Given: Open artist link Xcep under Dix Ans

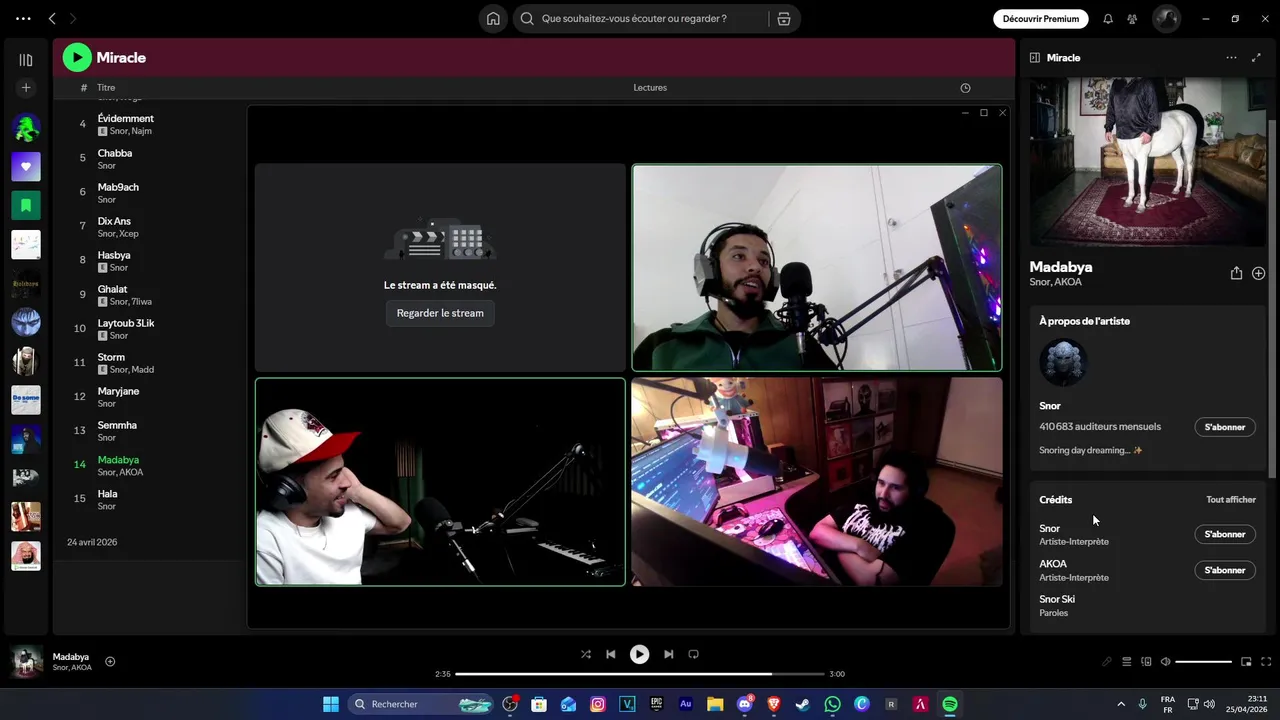Looking at the screenshot, I should click(x=129, y=234).
